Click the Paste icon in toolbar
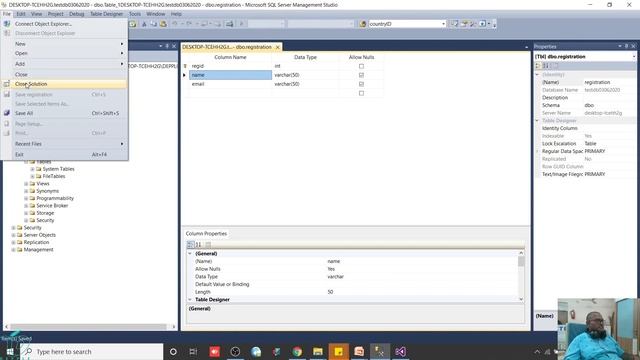Viewport: 640px width, 360px height. 163,24
